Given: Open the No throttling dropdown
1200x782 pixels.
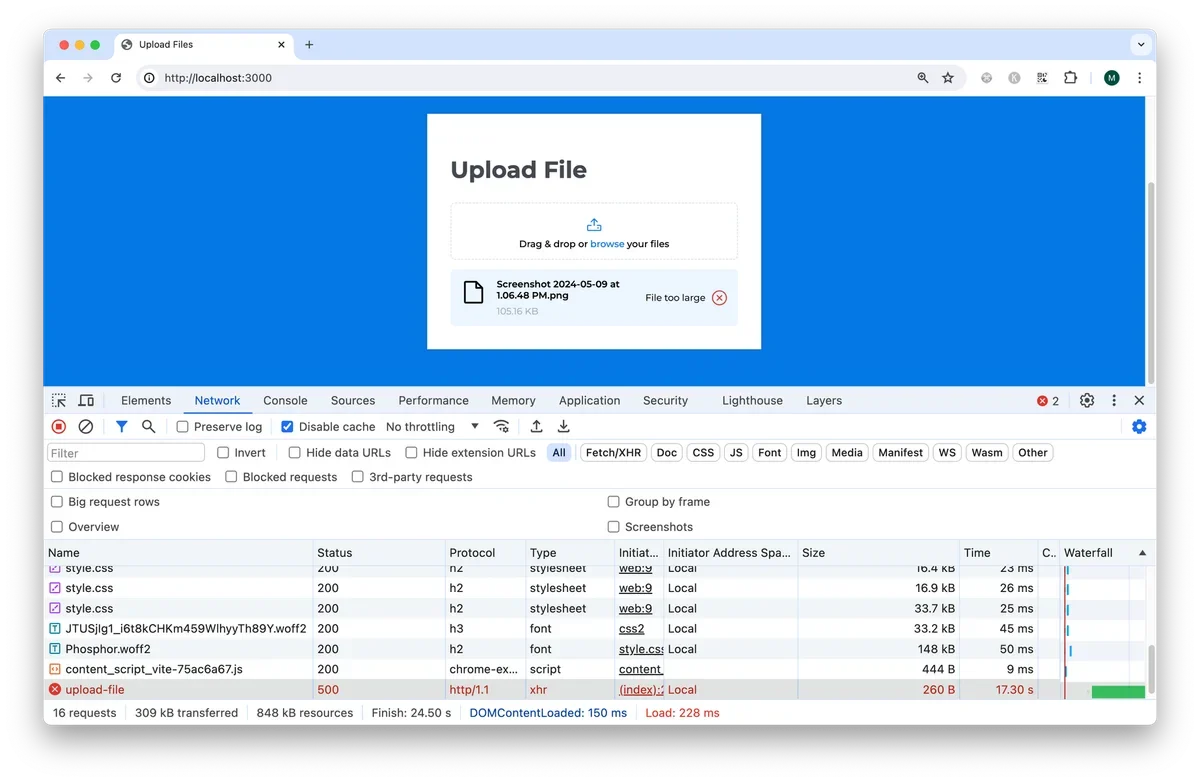Looking at the screenshot, I should point(432,426).
